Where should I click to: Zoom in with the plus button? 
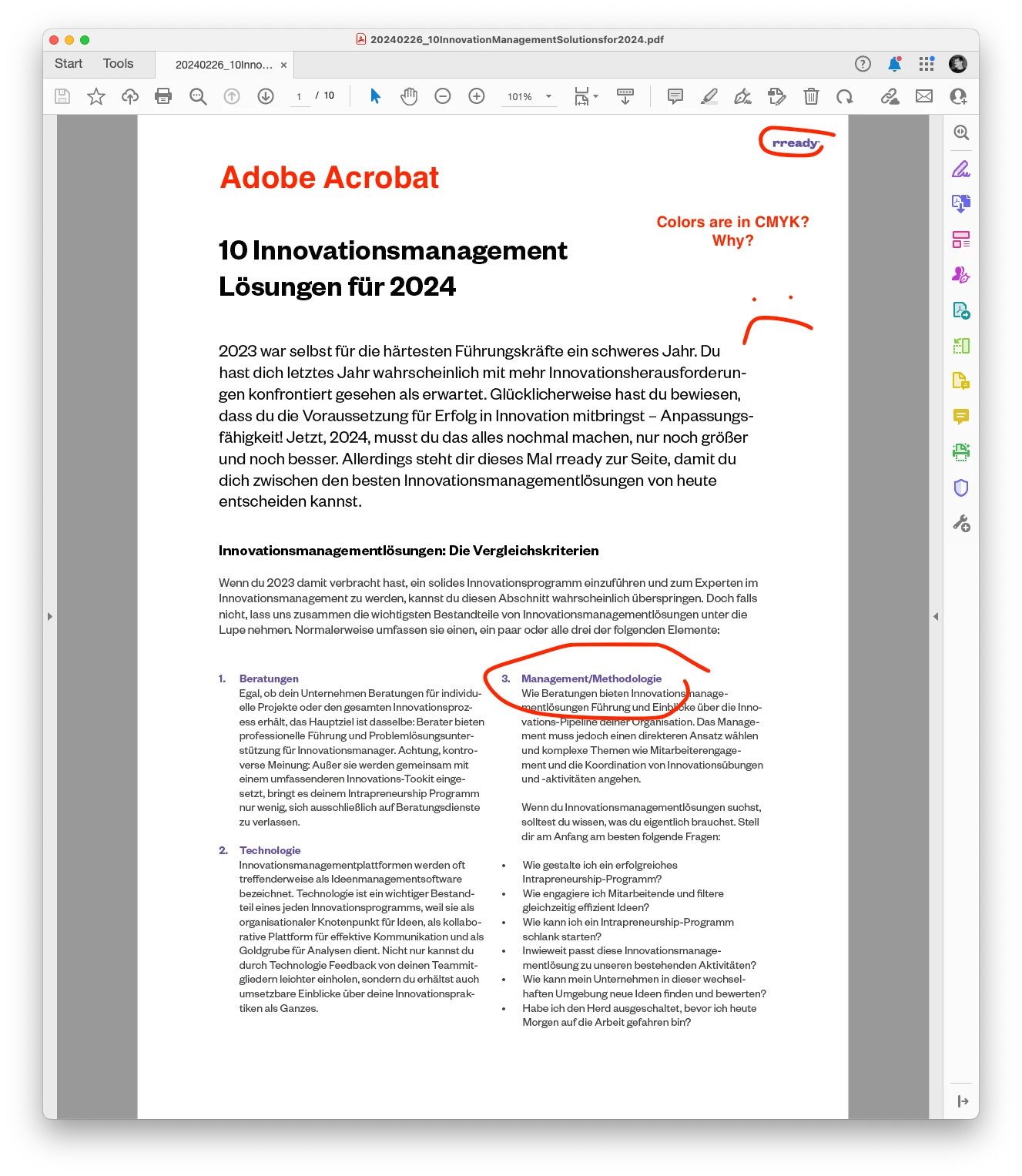click(x=477, y=96)
